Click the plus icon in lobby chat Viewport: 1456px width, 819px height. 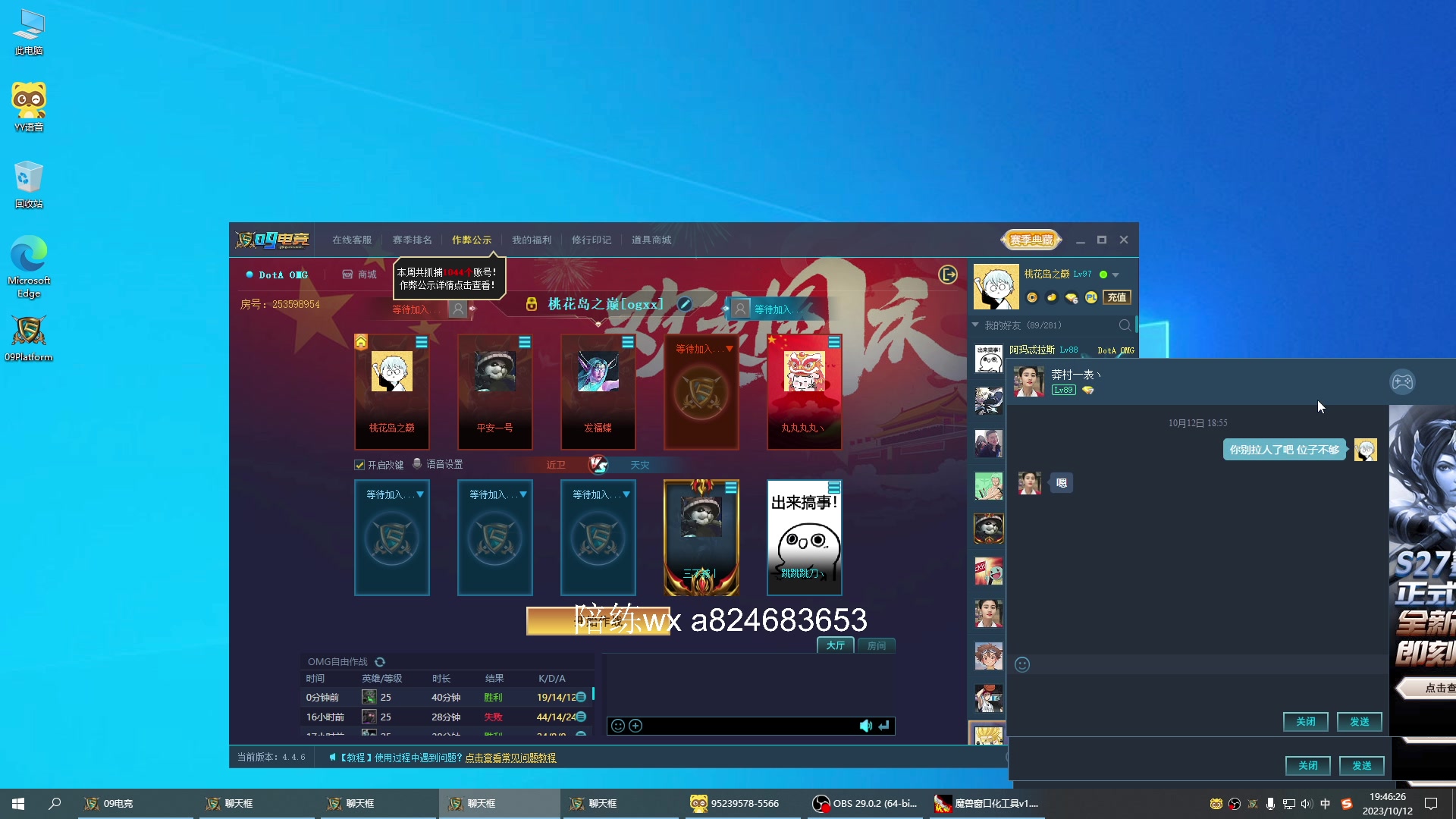[x=635, y=726]
